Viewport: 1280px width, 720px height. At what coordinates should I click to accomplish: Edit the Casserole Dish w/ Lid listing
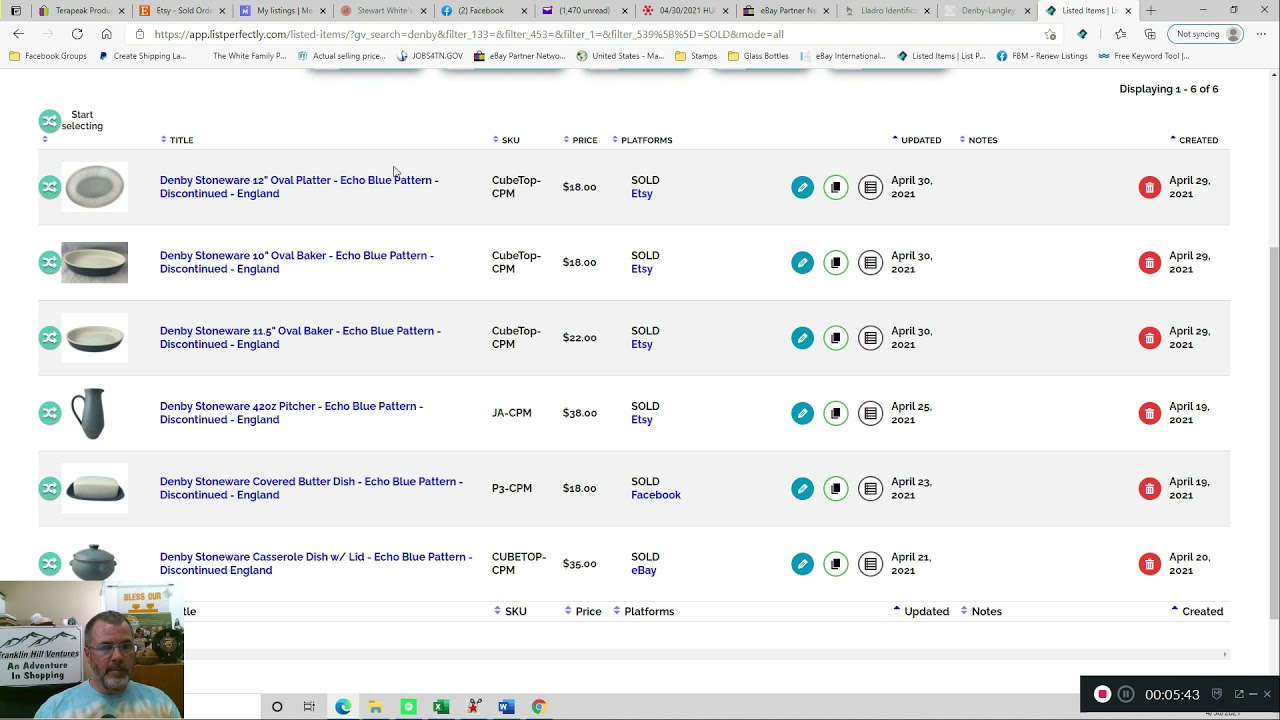[802, 564]
